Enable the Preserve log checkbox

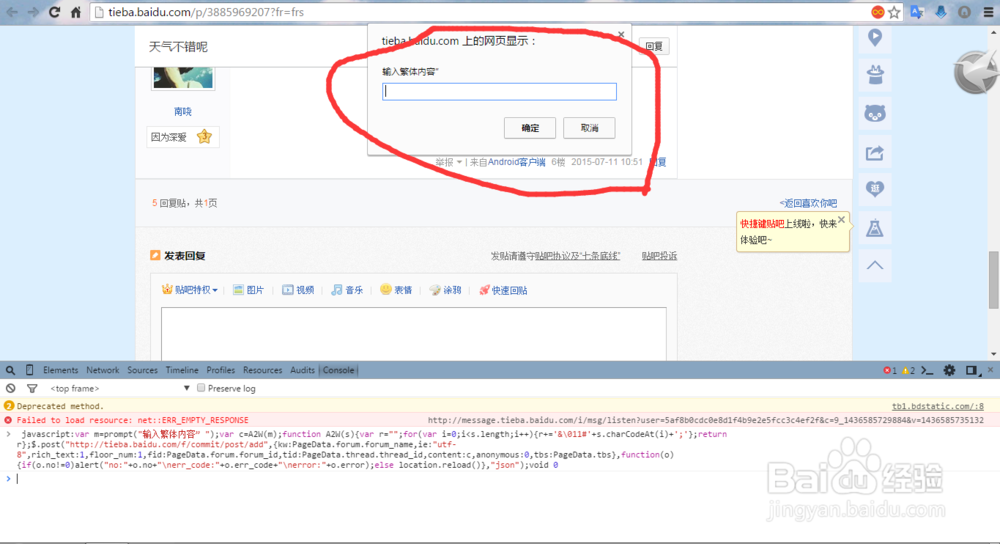(x=201, y=388)
